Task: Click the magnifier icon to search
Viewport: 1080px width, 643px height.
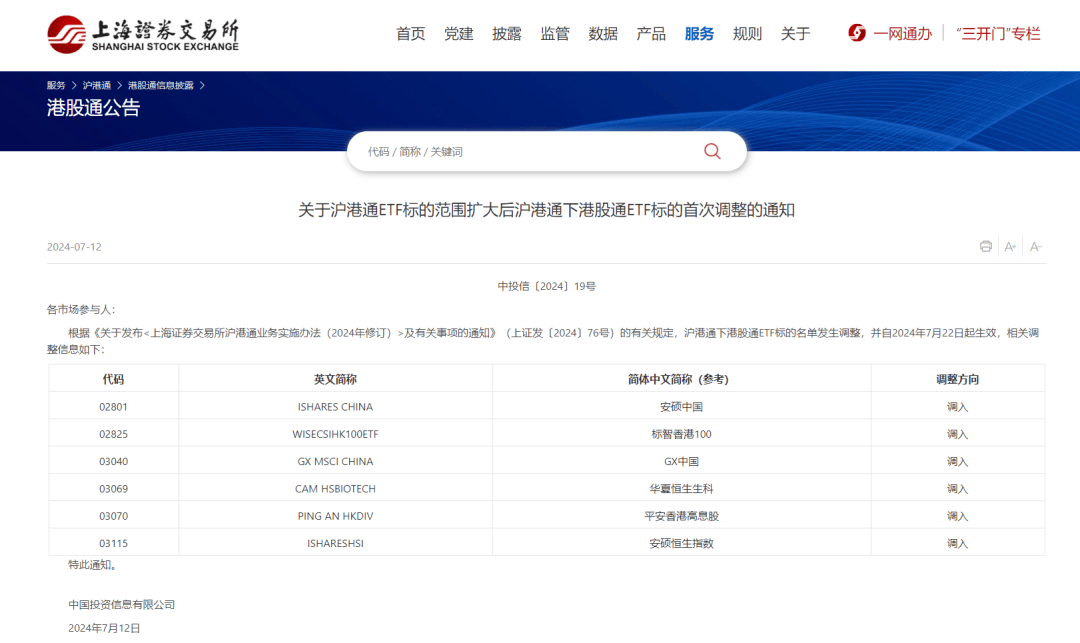Action: pos(711,151)
